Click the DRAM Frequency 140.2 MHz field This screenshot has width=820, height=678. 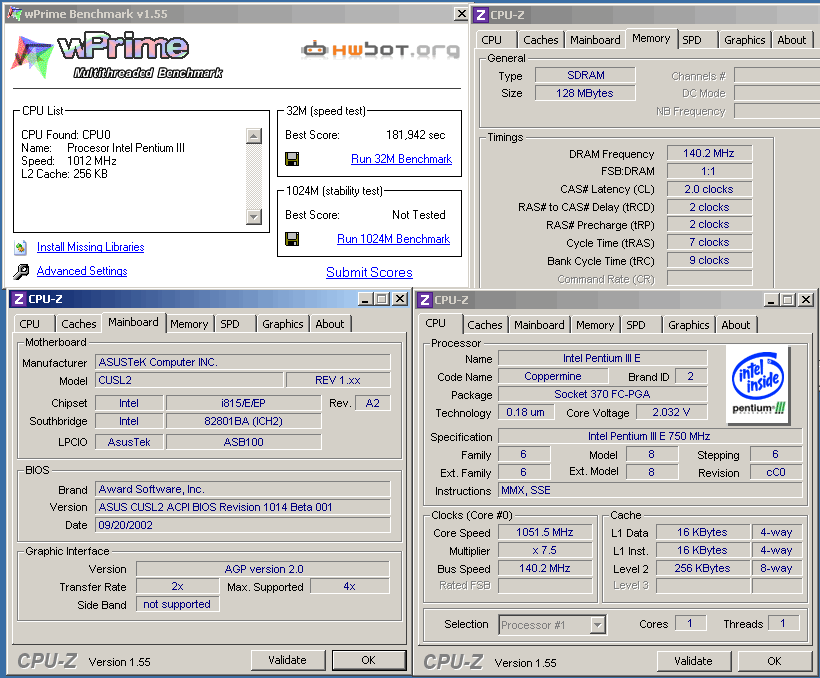coord(709,153)
